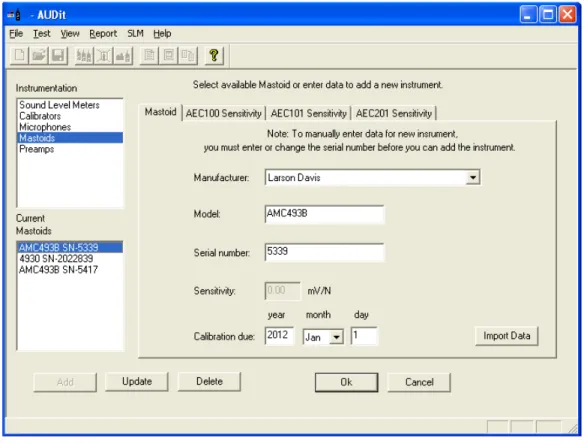Click the Model input field
This screenshot has width=584, height=444.
pyautogui.click(x=324, y=214)
